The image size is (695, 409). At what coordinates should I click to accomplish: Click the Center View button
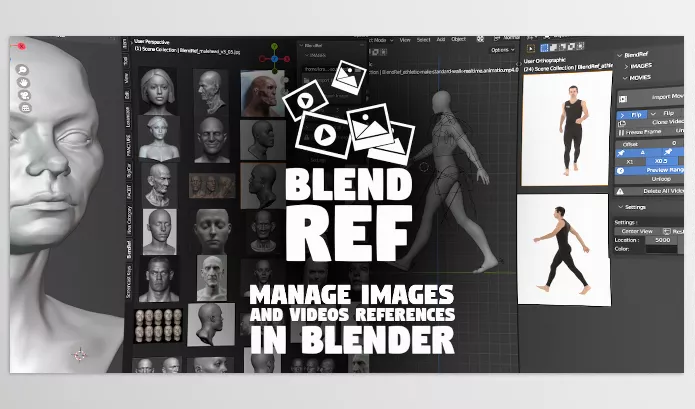[x=637, y=231]
